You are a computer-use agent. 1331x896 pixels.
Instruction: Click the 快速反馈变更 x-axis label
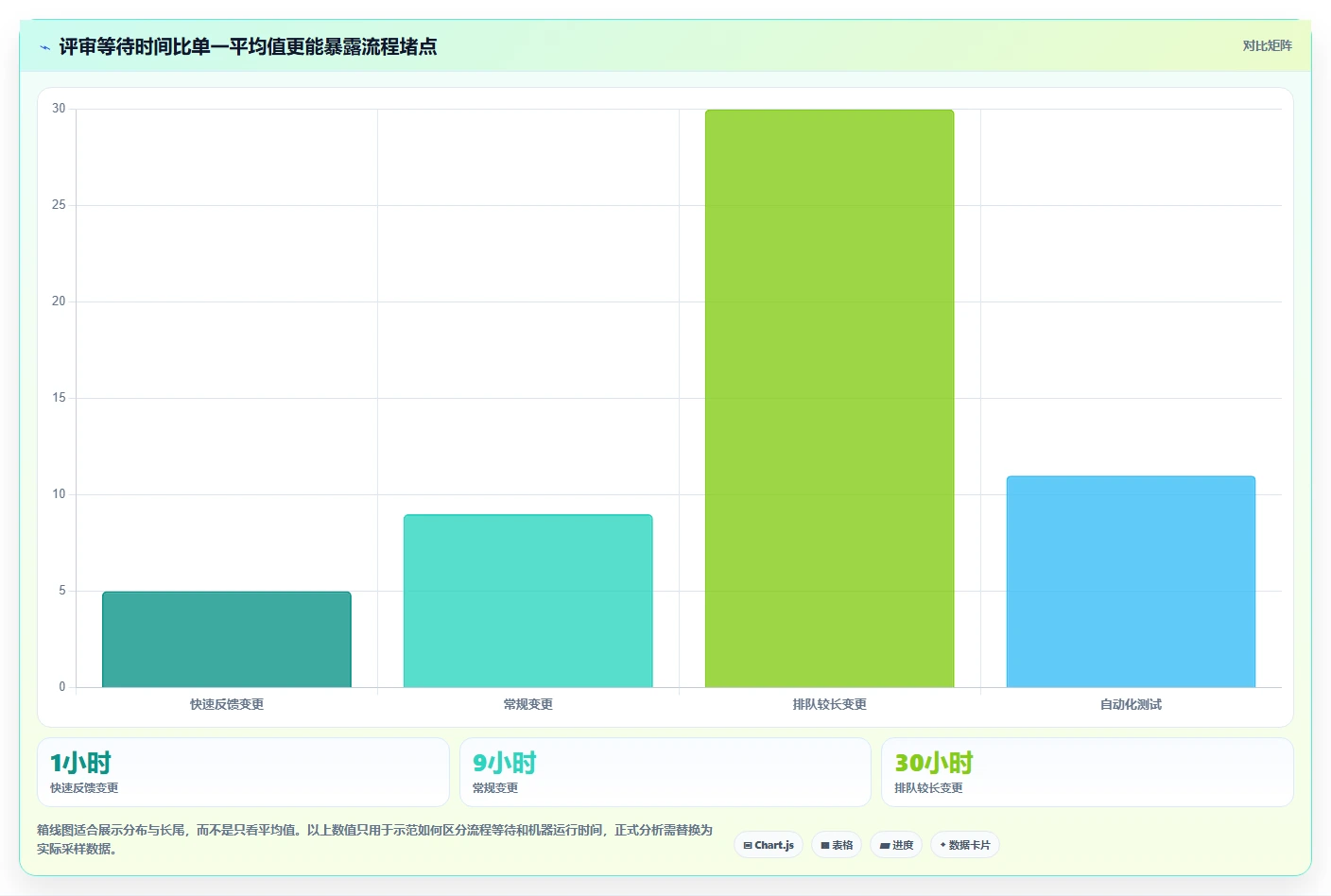[x=227, y=704]
